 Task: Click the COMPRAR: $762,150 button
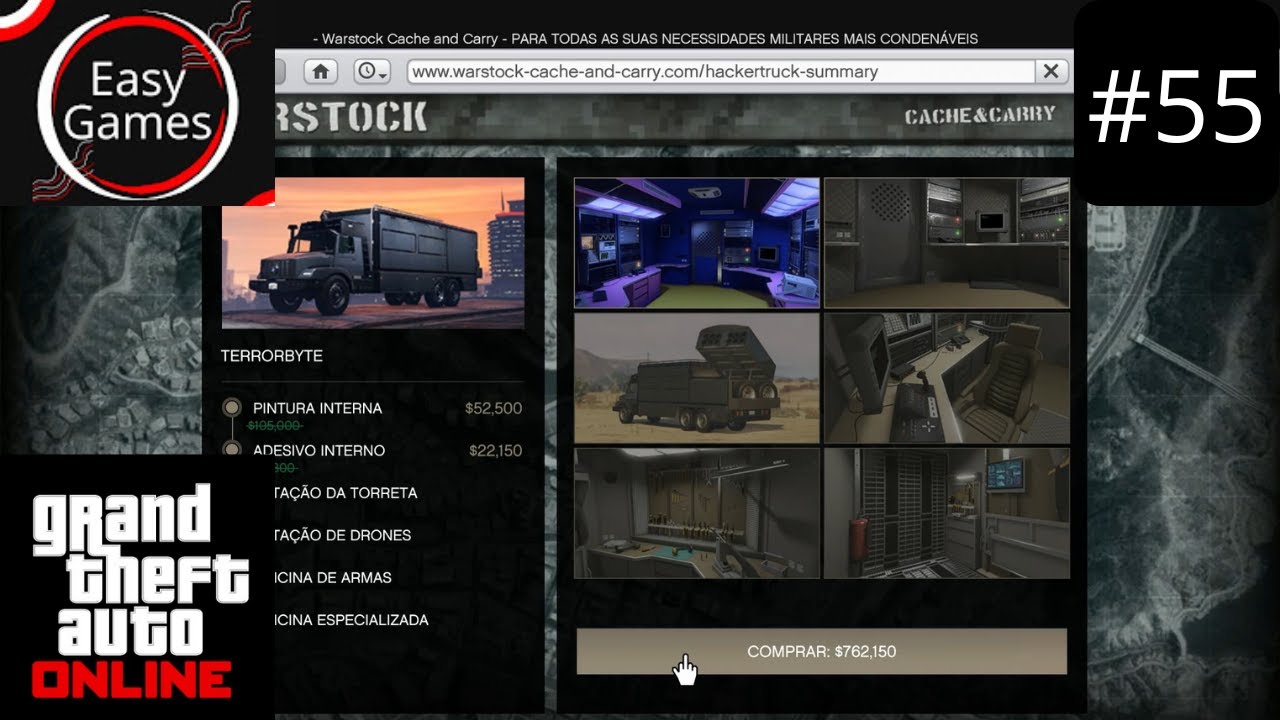click(821, 651)
